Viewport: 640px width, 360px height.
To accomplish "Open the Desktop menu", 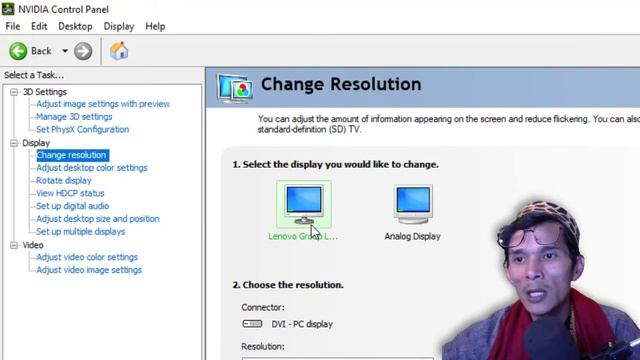I will point(75,27).
